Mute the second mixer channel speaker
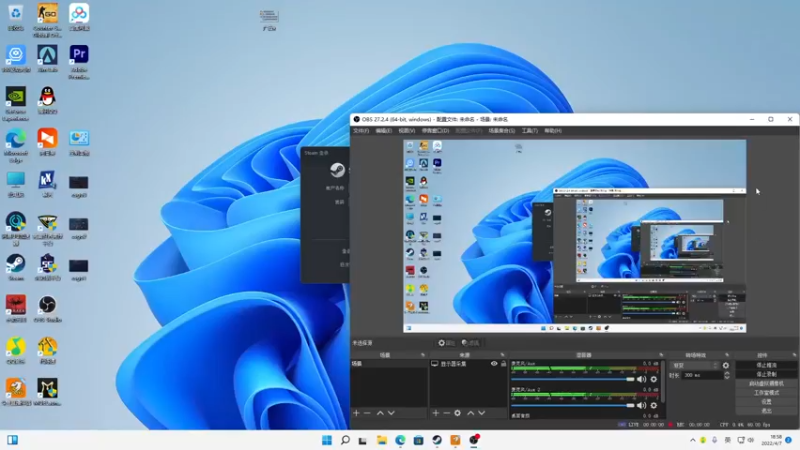 coord(641,405)
